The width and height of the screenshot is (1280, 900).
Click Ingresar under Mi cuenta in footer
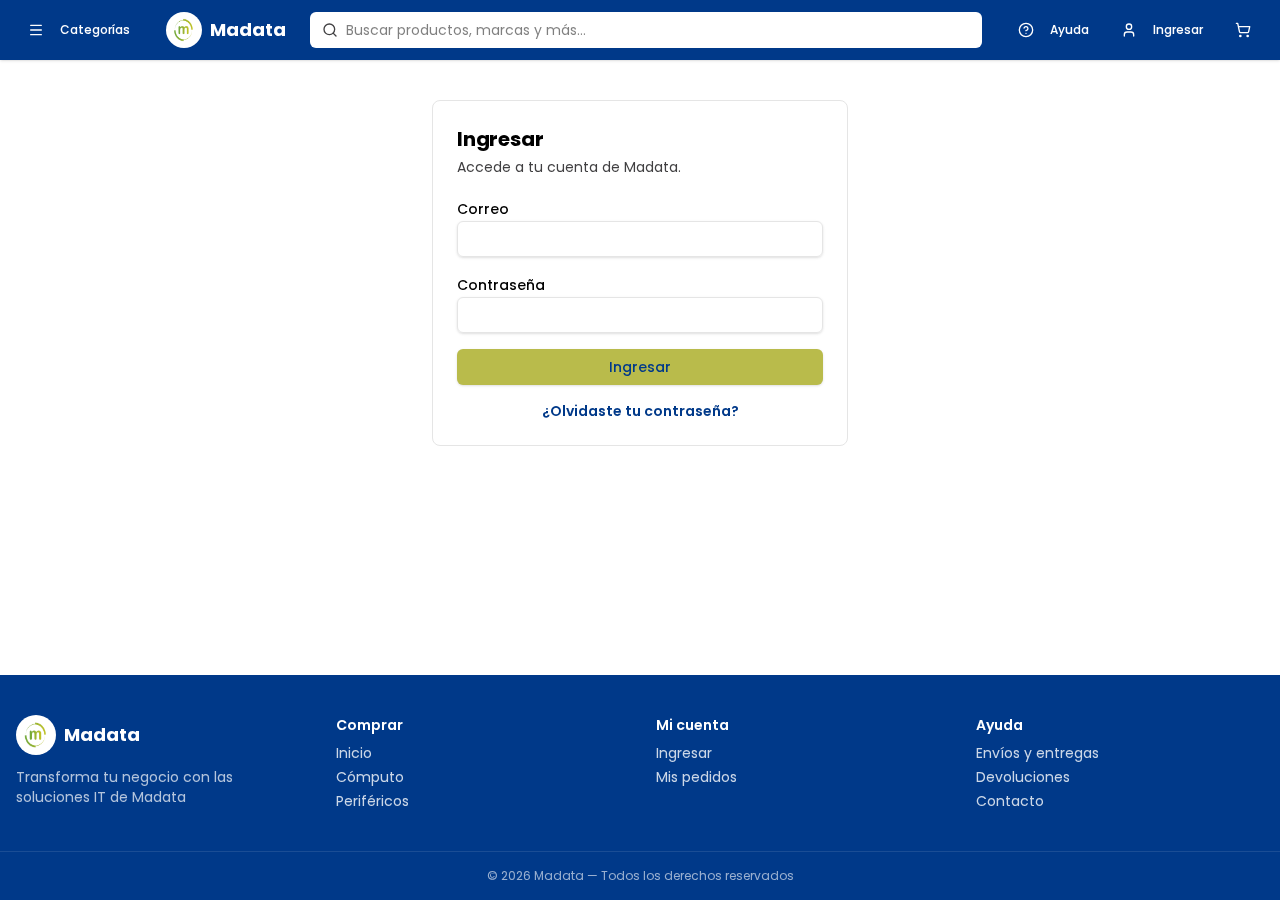tap(684, 753)
